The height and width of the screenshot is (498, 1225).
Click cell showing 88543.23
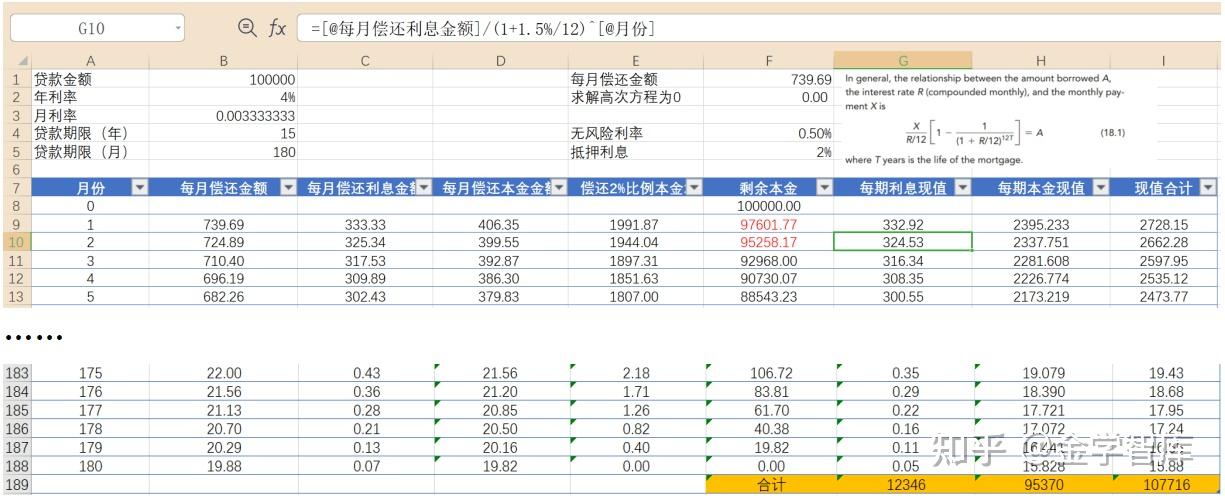768,296
